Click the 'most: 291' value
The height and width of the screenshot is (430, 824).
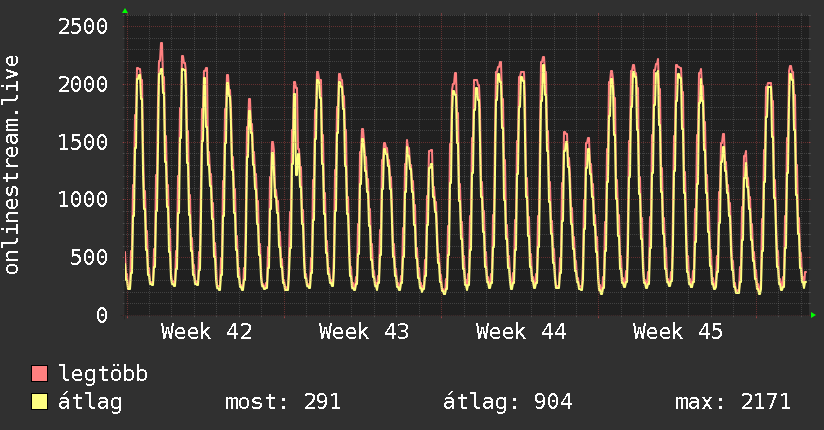[x=283, y=402]
